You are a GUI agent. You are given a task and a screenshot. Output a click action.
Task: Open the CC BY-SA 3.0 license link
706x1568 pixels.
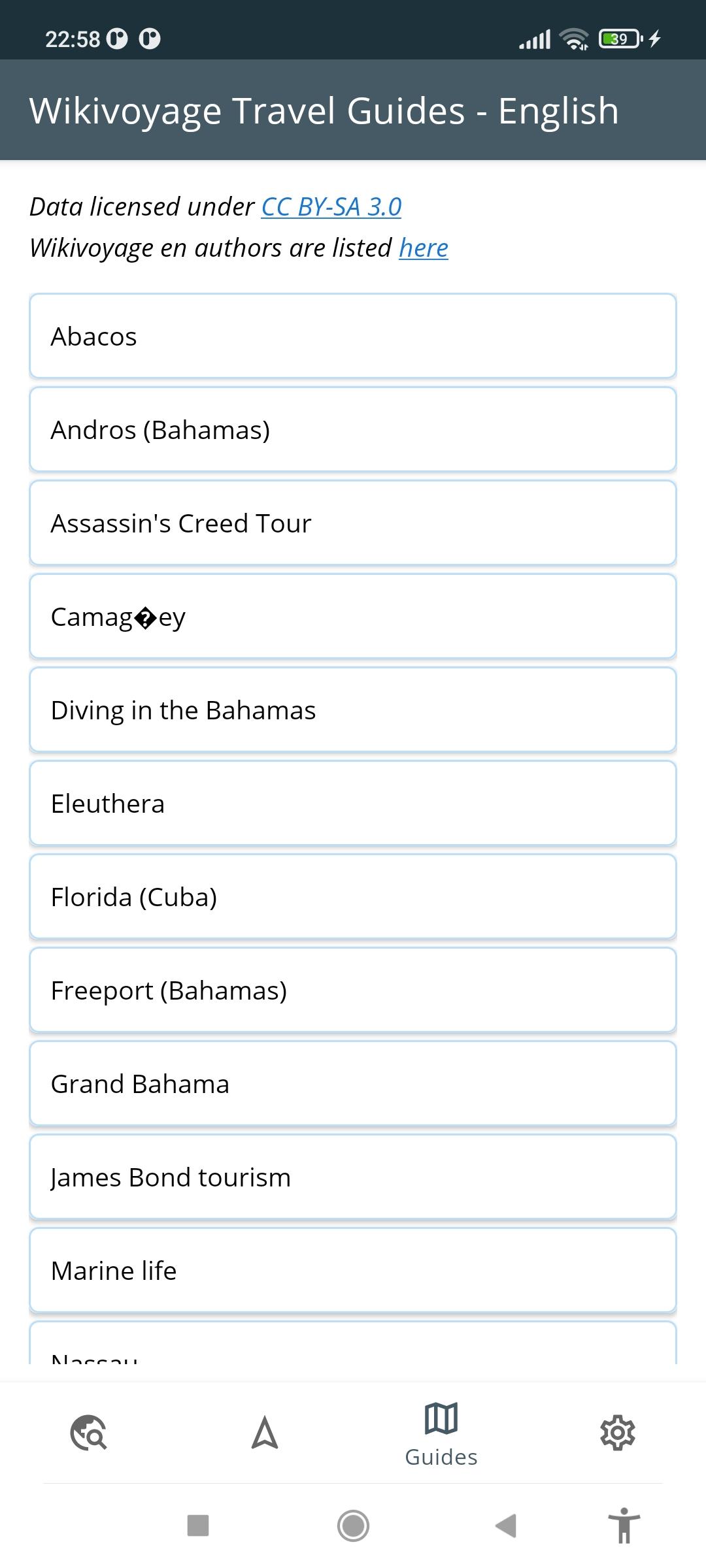pos(331,206)
